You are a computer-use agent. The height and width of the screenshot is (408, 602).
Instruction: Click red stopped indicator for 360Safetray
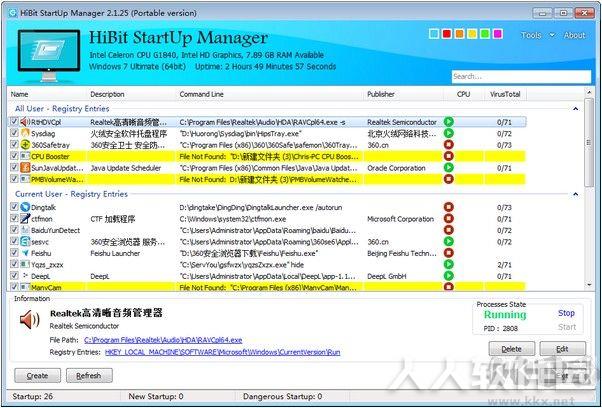448,145
